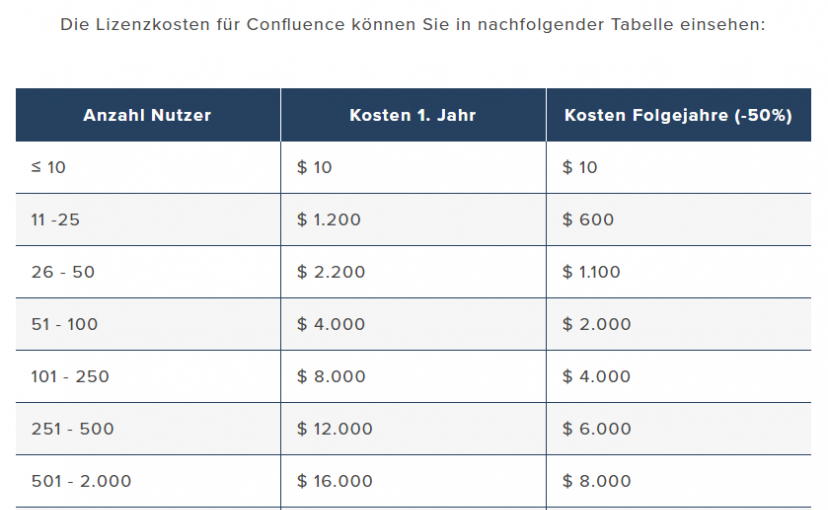Click the "Kosten 1. Jahr" column header
828x510 pixels.
coord(412,115)
